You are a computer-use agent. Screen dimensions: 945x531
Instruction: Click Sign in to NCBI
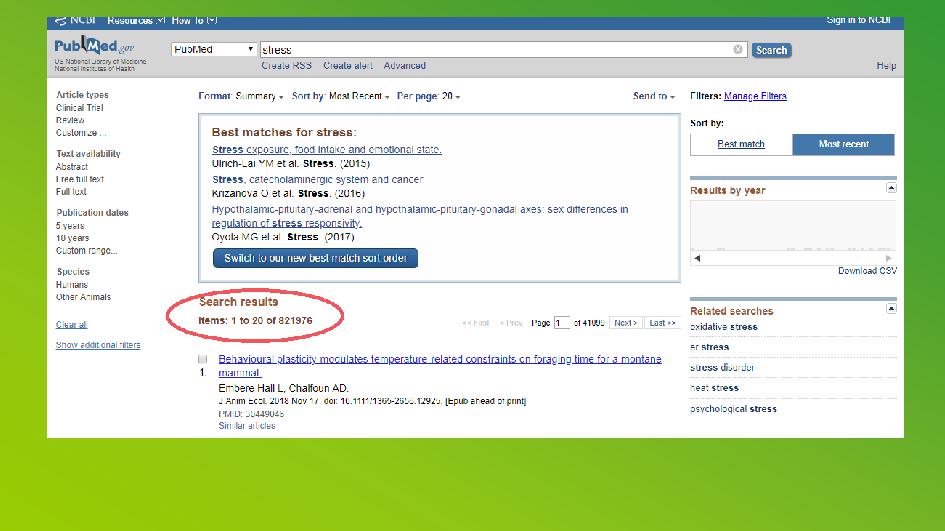tap(858, 20)
